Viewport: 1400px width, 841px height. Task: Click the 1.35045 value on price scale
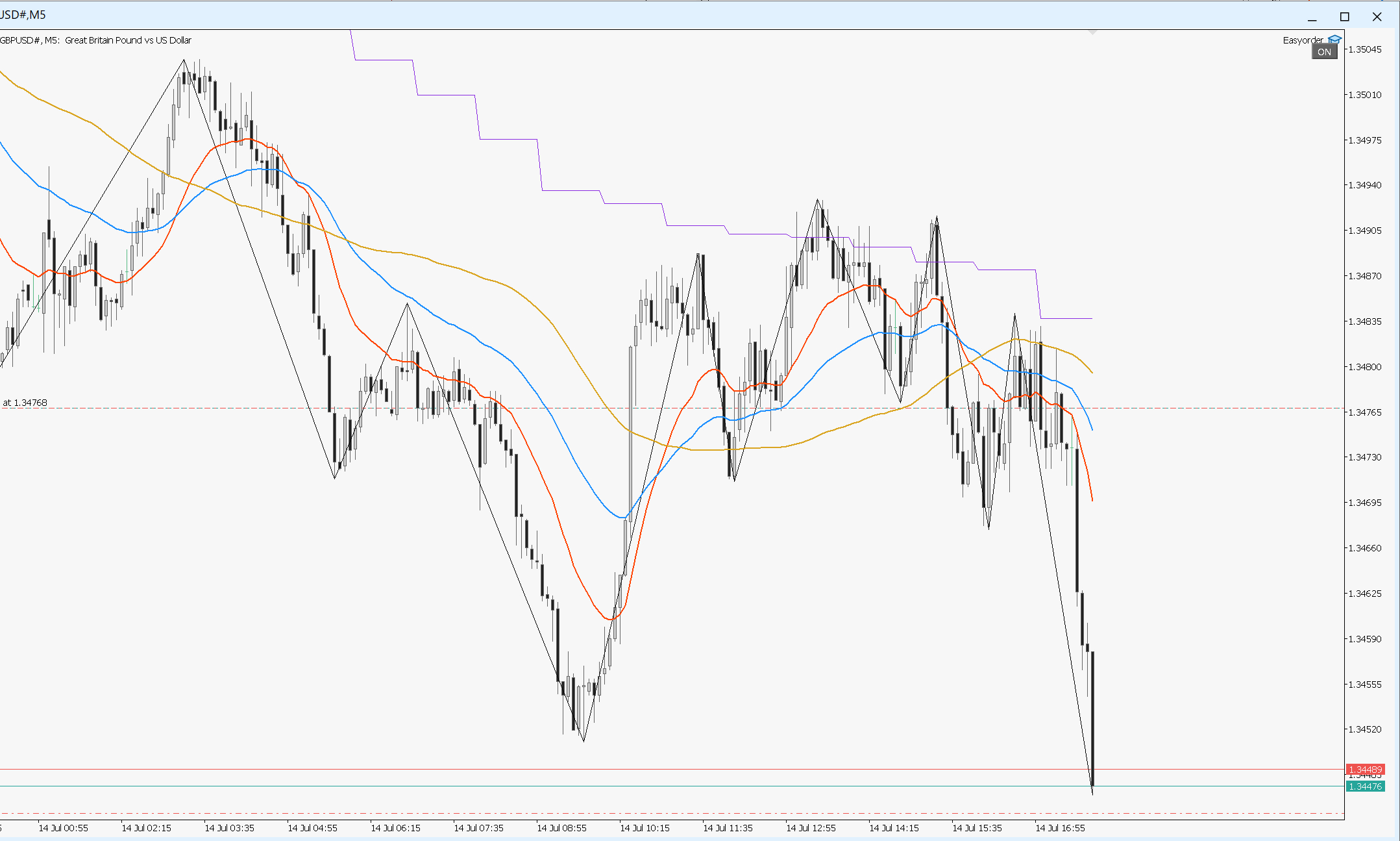click(x=1364, y=49)
